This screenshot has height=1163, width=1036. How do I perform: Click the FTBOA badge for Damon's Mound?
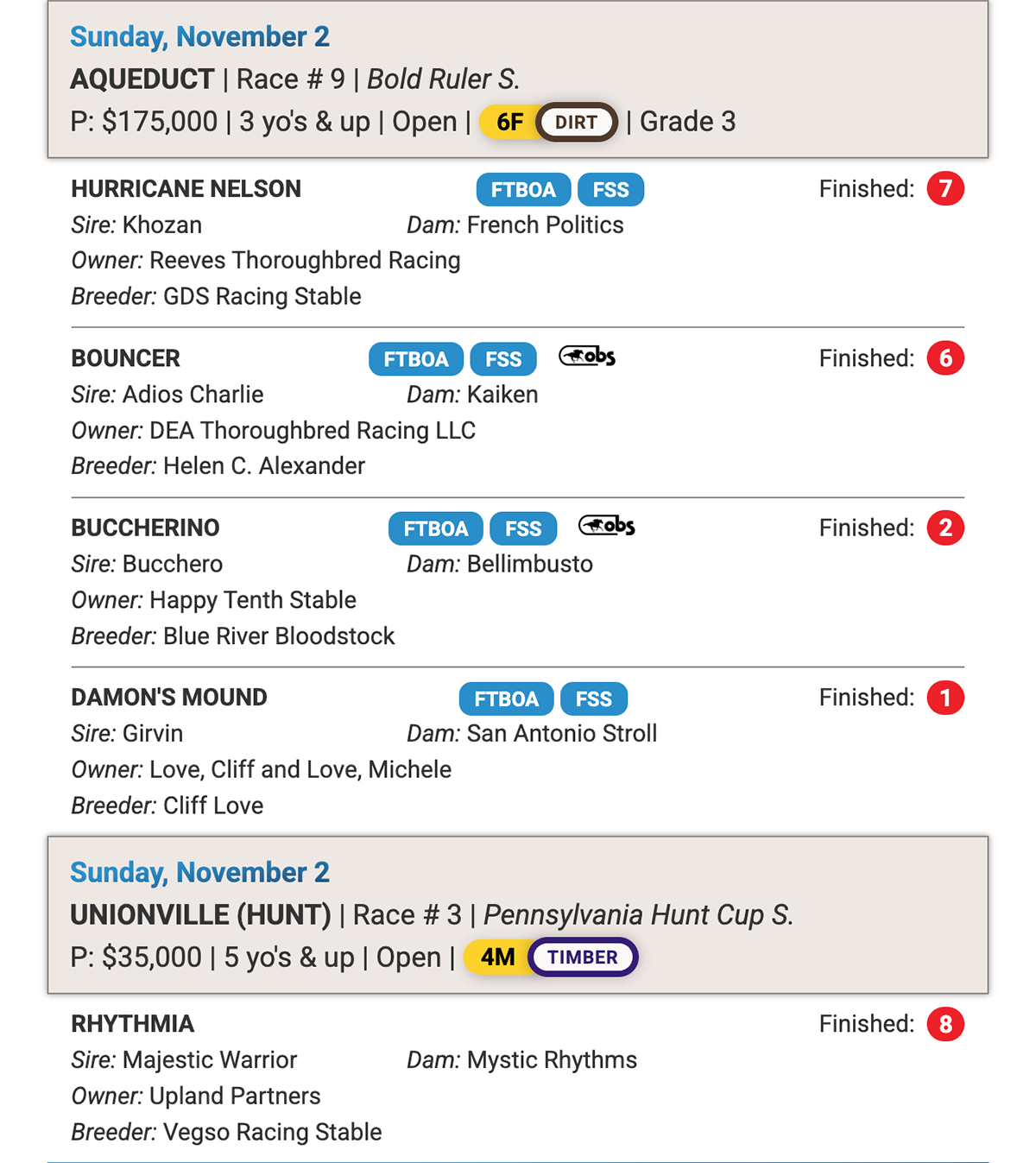(507, 698)
